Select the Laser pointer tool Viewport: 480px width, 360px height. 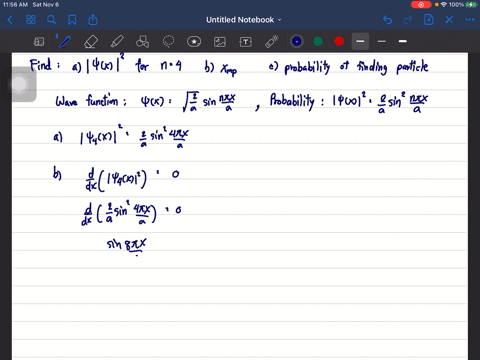pos(272,42)
